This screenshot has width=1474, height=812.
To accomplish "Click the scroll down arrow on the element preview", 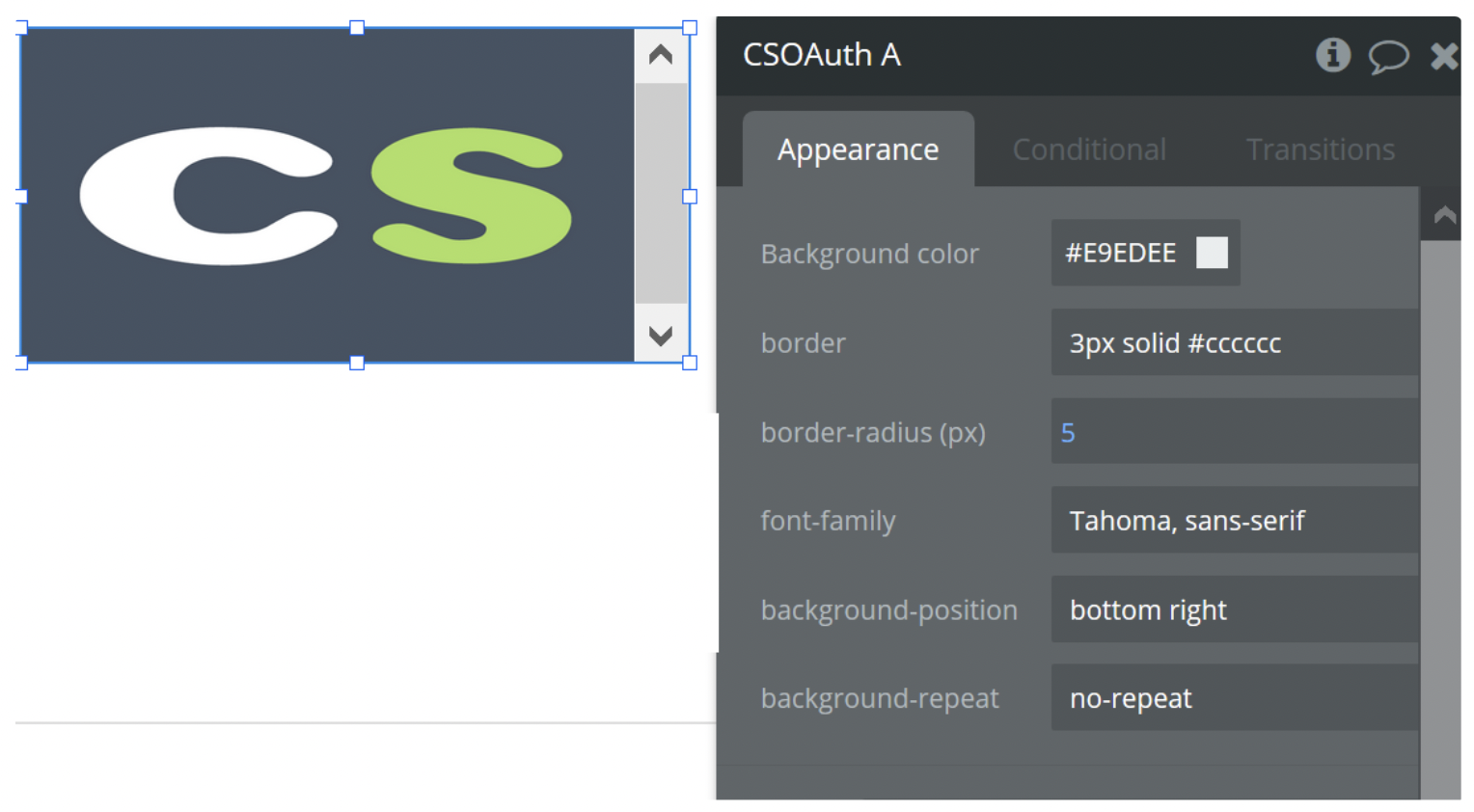I will (661, 336).
